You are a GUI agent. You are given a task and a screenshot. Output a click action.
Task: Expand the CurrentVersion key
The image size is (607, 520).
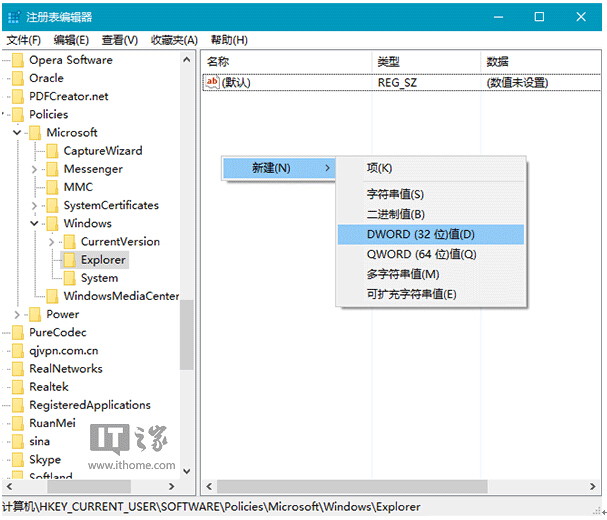click(x=52, y=242)
